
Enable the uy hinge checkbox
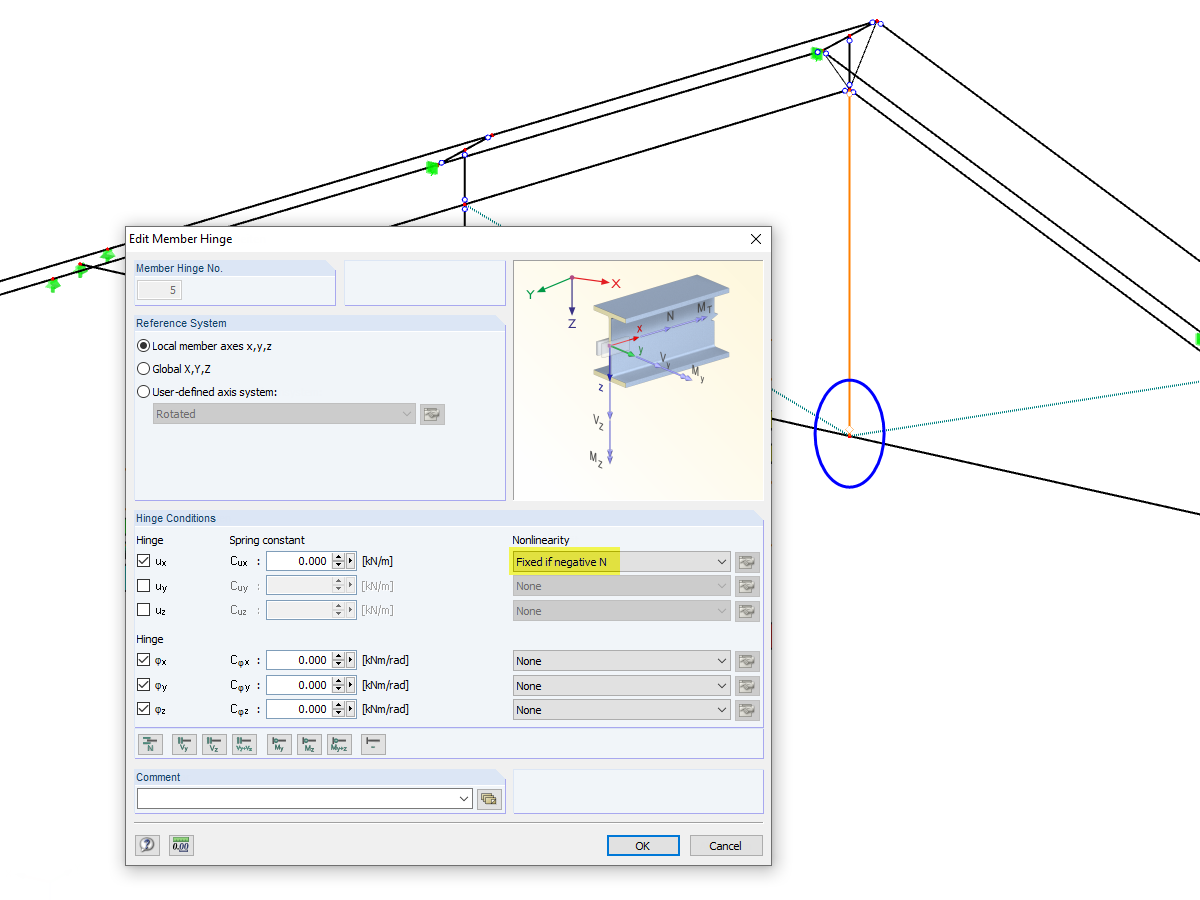click(143, 586)
